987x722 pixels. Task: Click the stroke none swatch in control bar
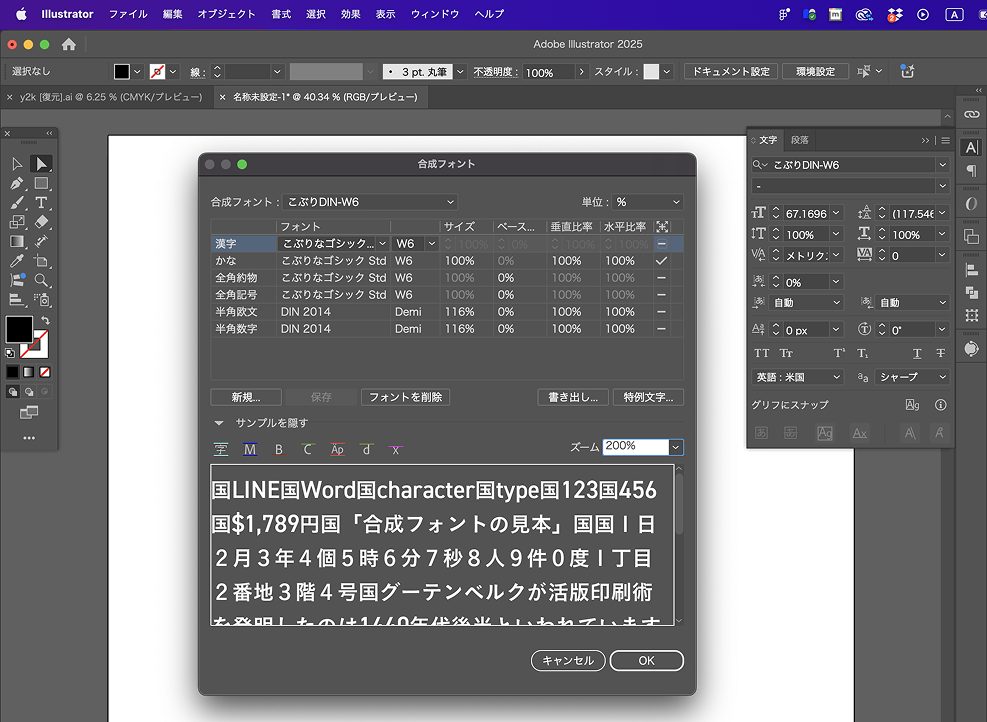point(157,72)
